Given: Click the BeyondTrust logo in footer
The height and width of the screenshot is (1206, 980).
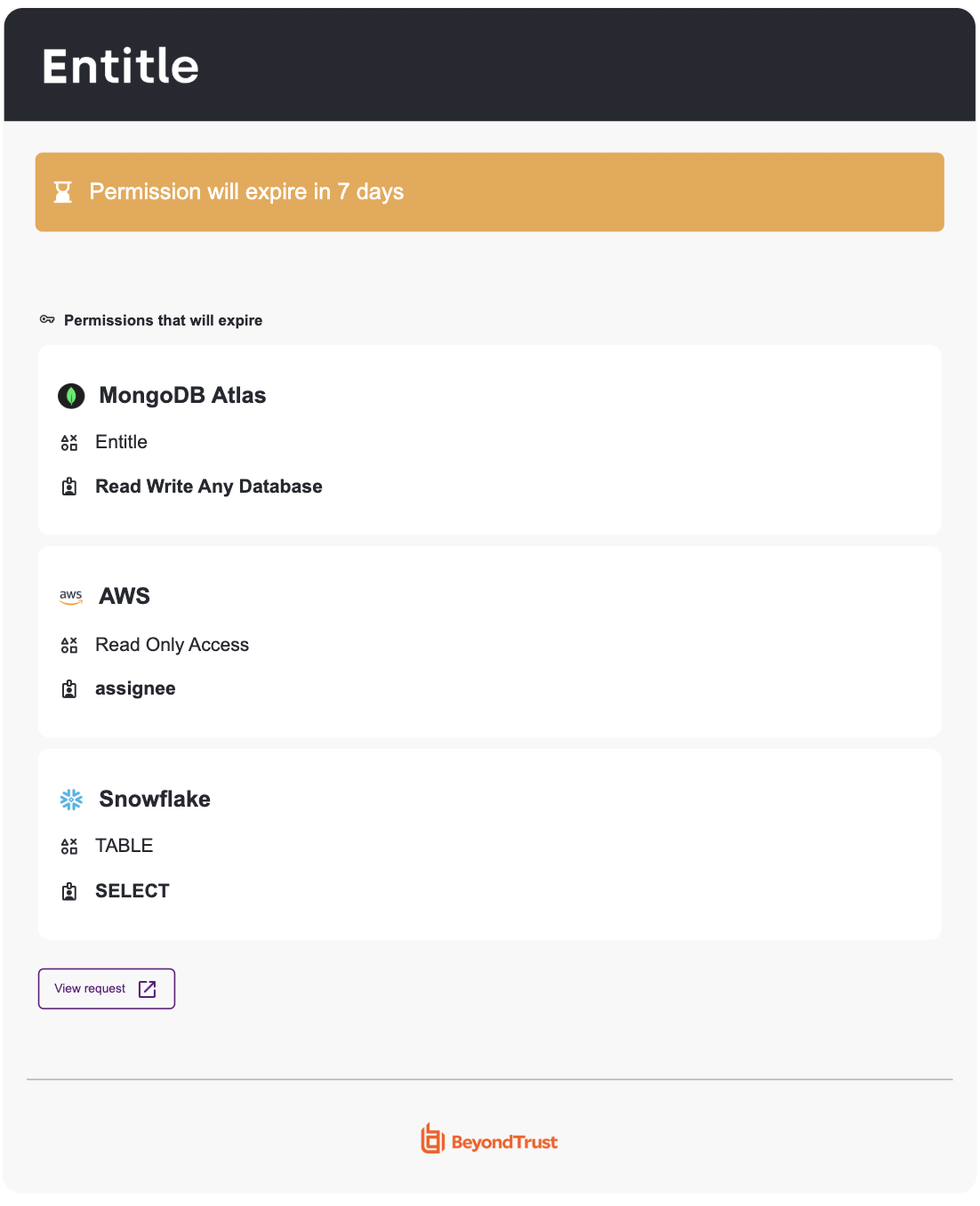Looking at the screenshot, I should (x=489, y=1139).
